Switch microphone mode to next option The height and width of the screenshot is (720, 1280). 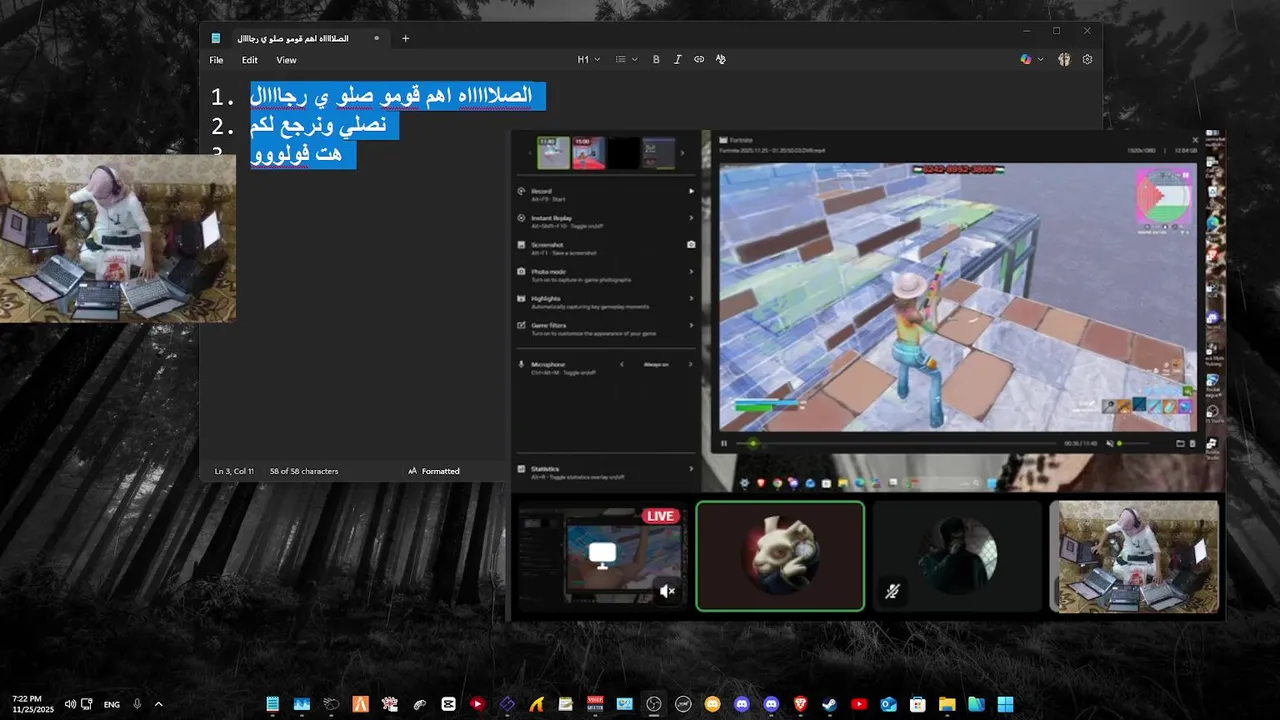pyautogui.click(x=691, y=365)
